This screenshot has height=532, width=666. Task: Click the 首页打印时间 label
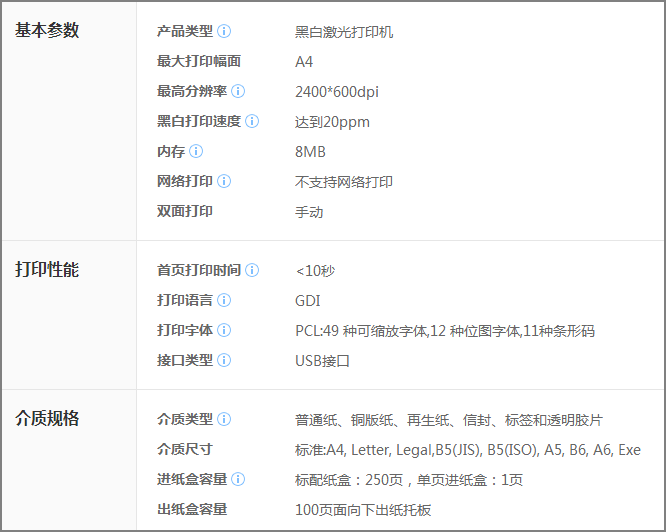pos(199,270)
